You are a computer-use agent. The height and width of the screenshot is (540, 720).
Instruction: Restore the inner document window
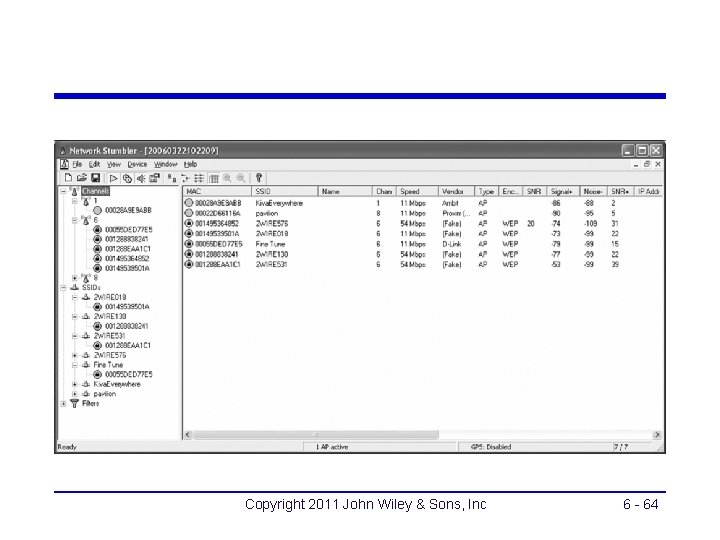[647, 164]
